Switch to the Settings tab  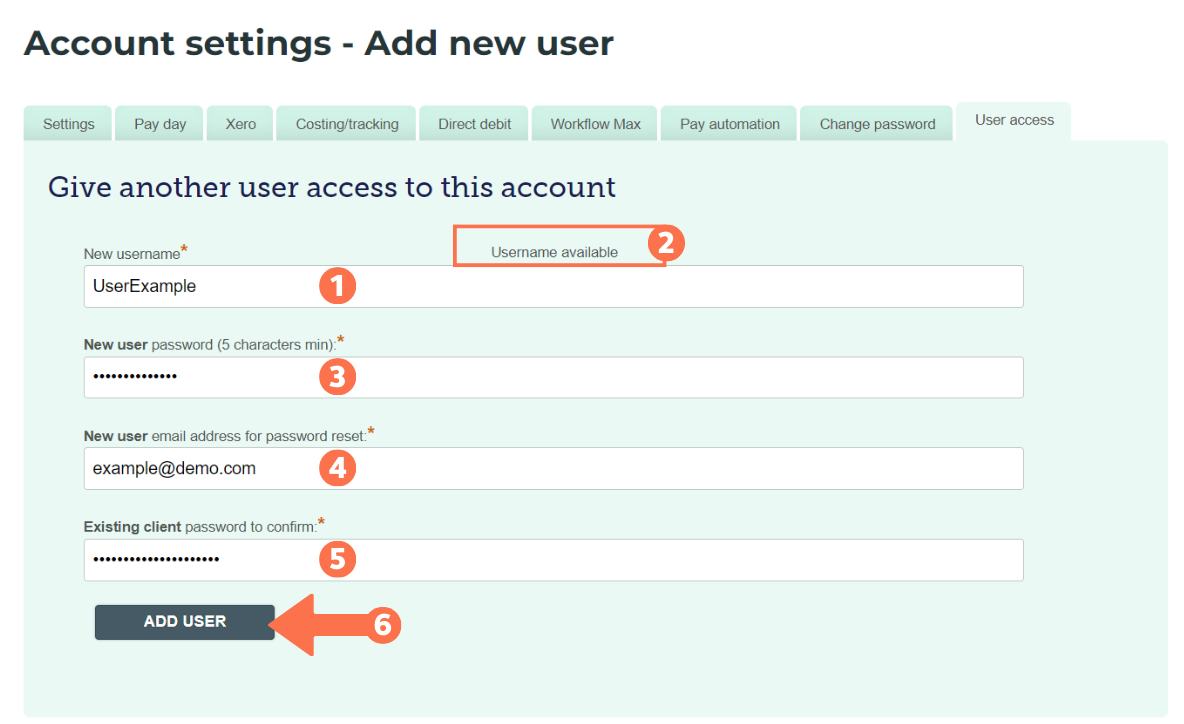coord(67,123)
